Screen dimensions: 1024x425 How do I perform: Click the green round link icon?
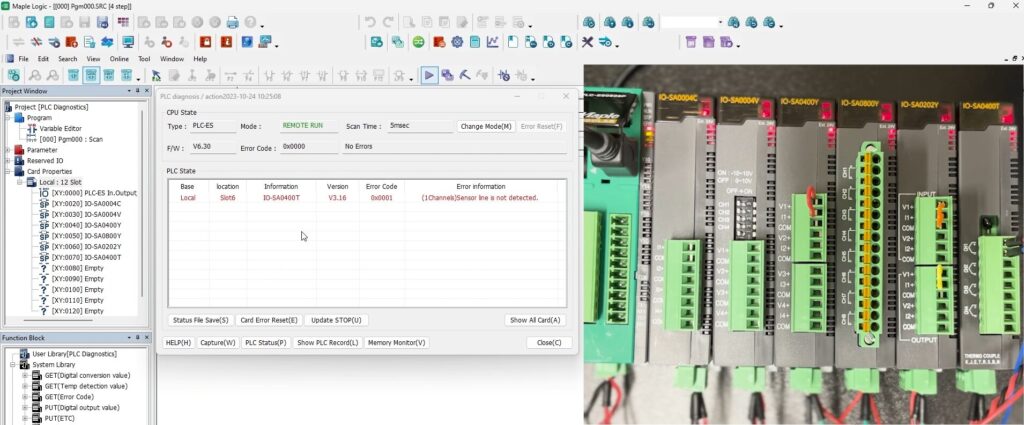click(x=418, y=42)
